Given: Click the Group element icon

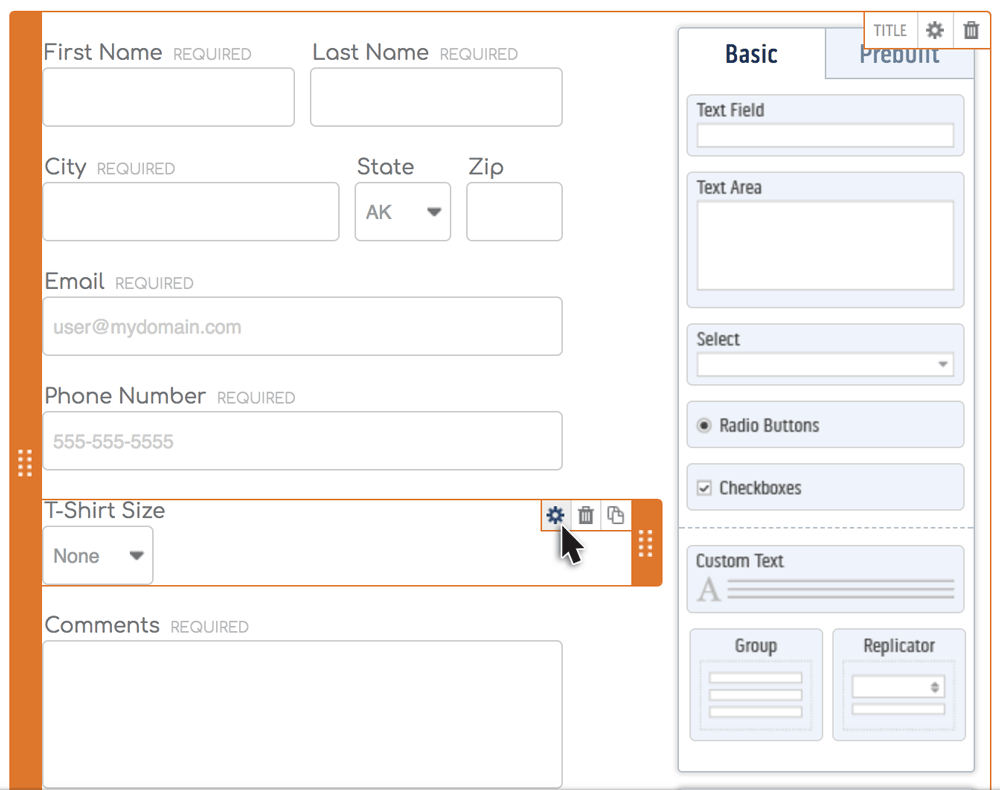Looking at the screenshot, I should [x=755, y=684].
